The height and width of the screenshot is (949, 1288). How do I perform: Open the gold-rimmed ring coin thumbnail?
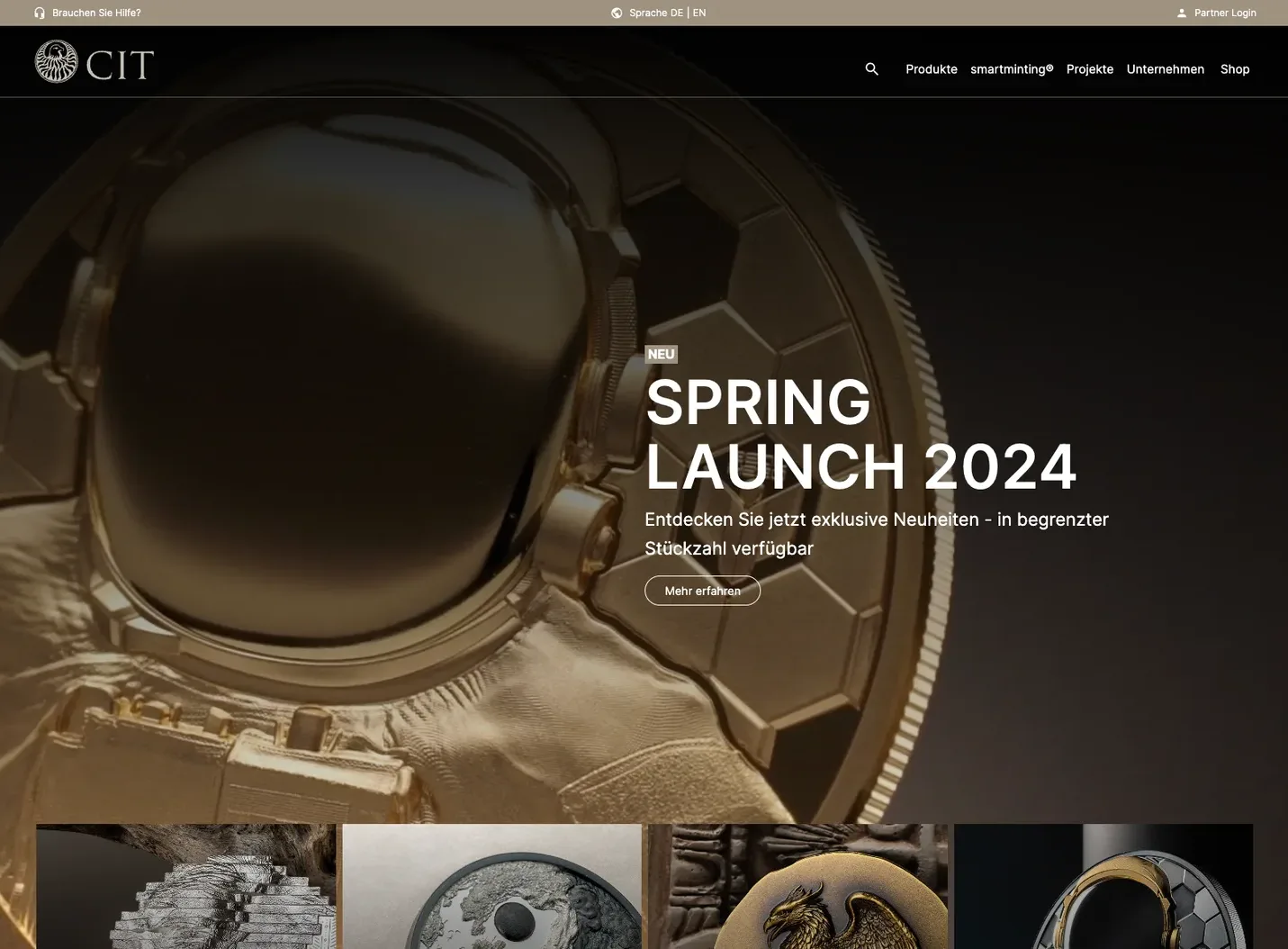click(1103, 886)
